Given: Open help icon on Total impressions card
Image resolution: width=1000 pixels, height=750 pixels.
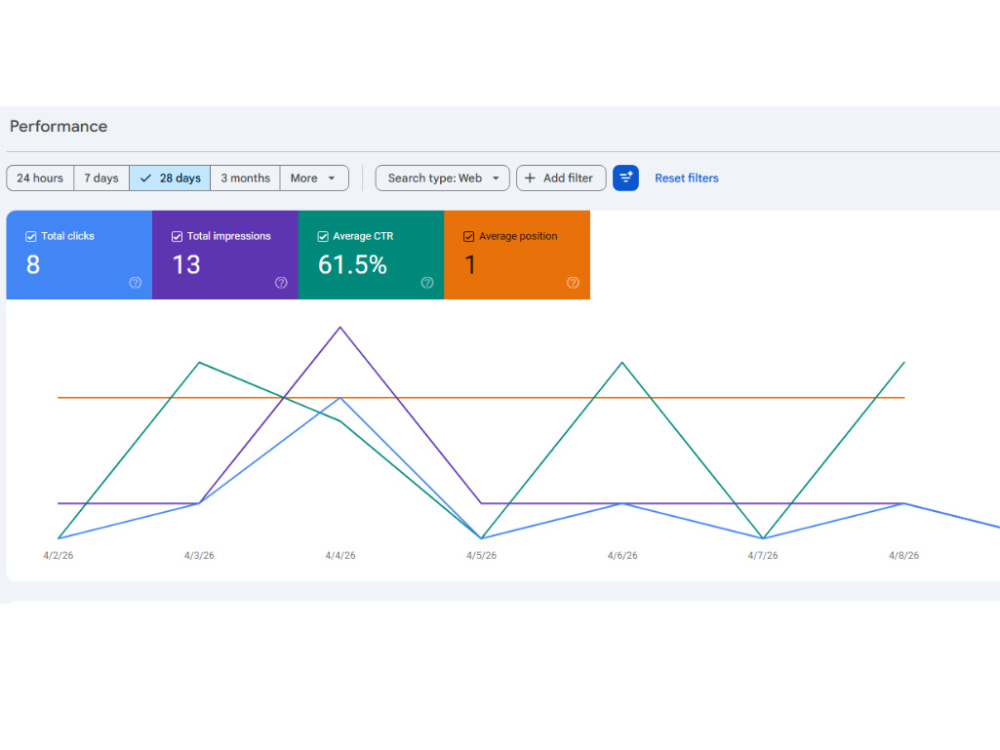Looking at the screenshot, I should click(281, 283).
